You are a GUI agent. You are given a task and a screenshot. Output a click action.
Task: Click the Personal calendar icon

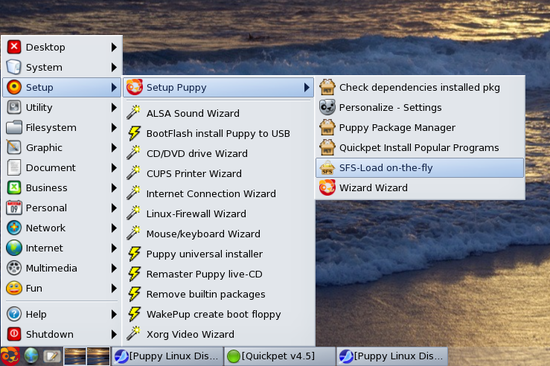[x=14, y=208]
